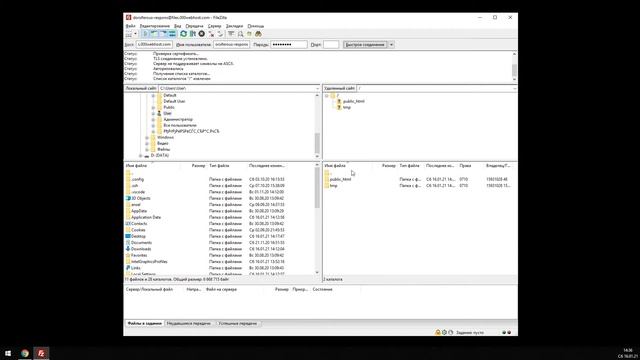640x360 pixels.
Task: Open the Помощь menu
Action: click(x=256, y=26)
